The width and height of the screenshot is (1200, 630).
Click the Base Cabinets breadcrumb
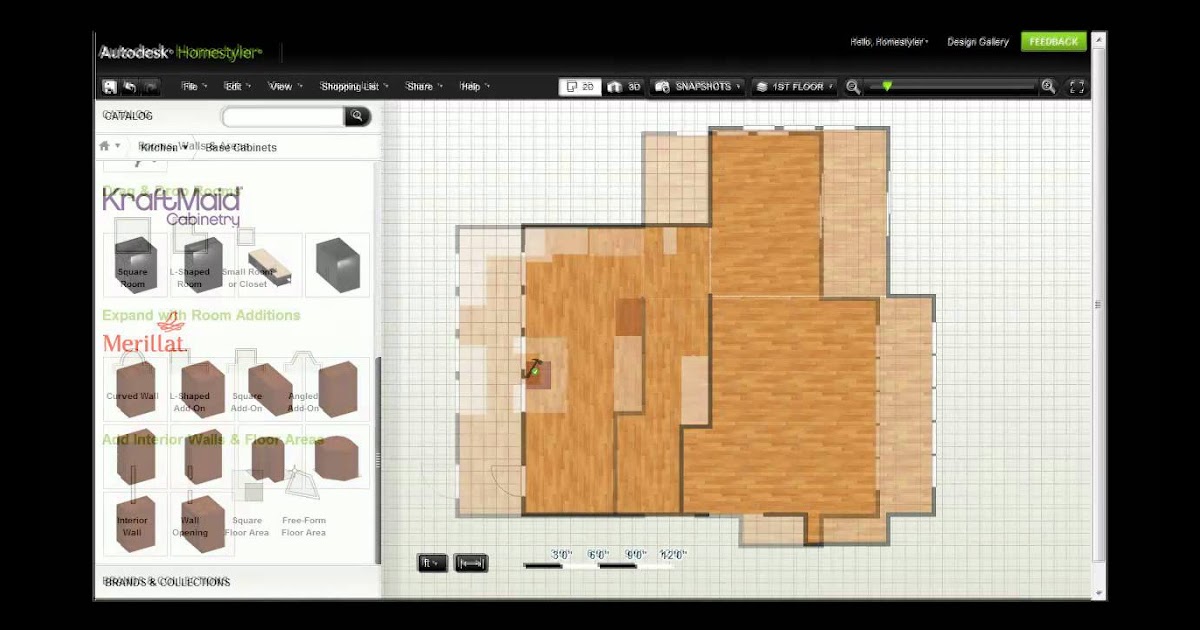click(x=241, y=147)
